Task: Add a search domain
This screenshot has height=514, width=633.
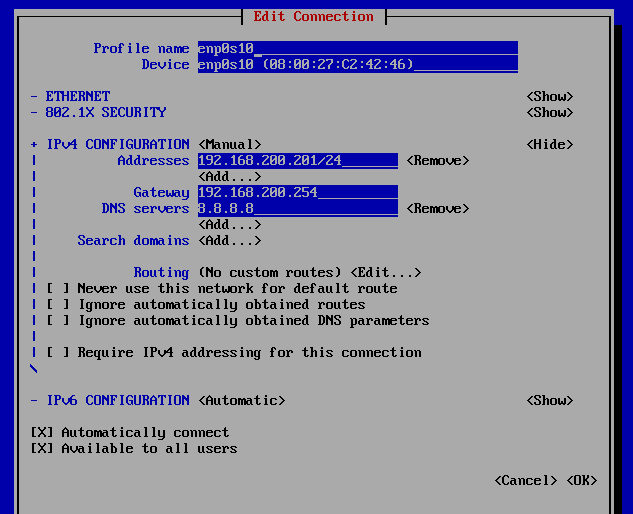Action: tap(230, 241)
